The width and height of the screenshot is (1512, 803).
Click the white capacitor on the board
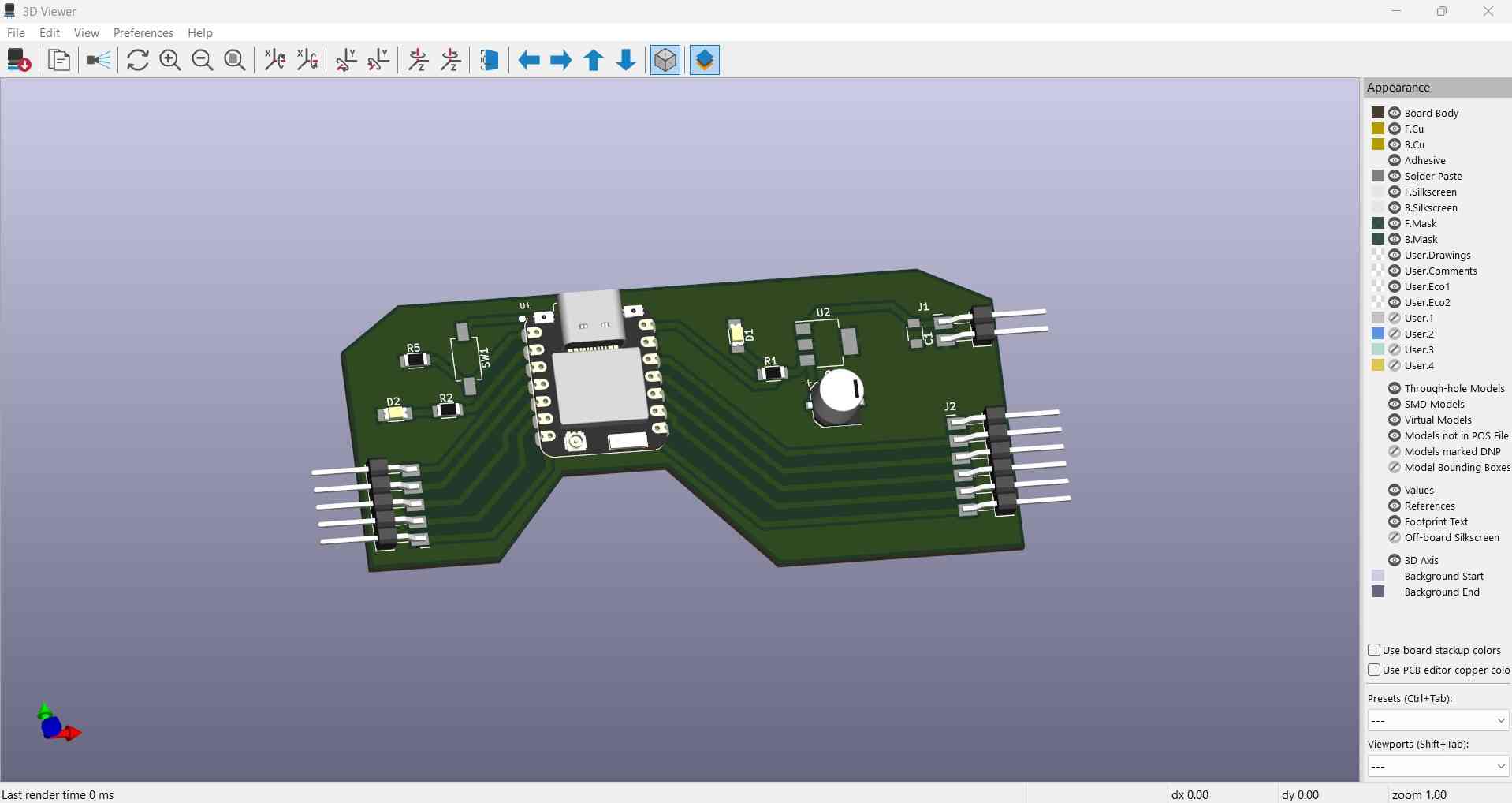[x=838, y=396]
